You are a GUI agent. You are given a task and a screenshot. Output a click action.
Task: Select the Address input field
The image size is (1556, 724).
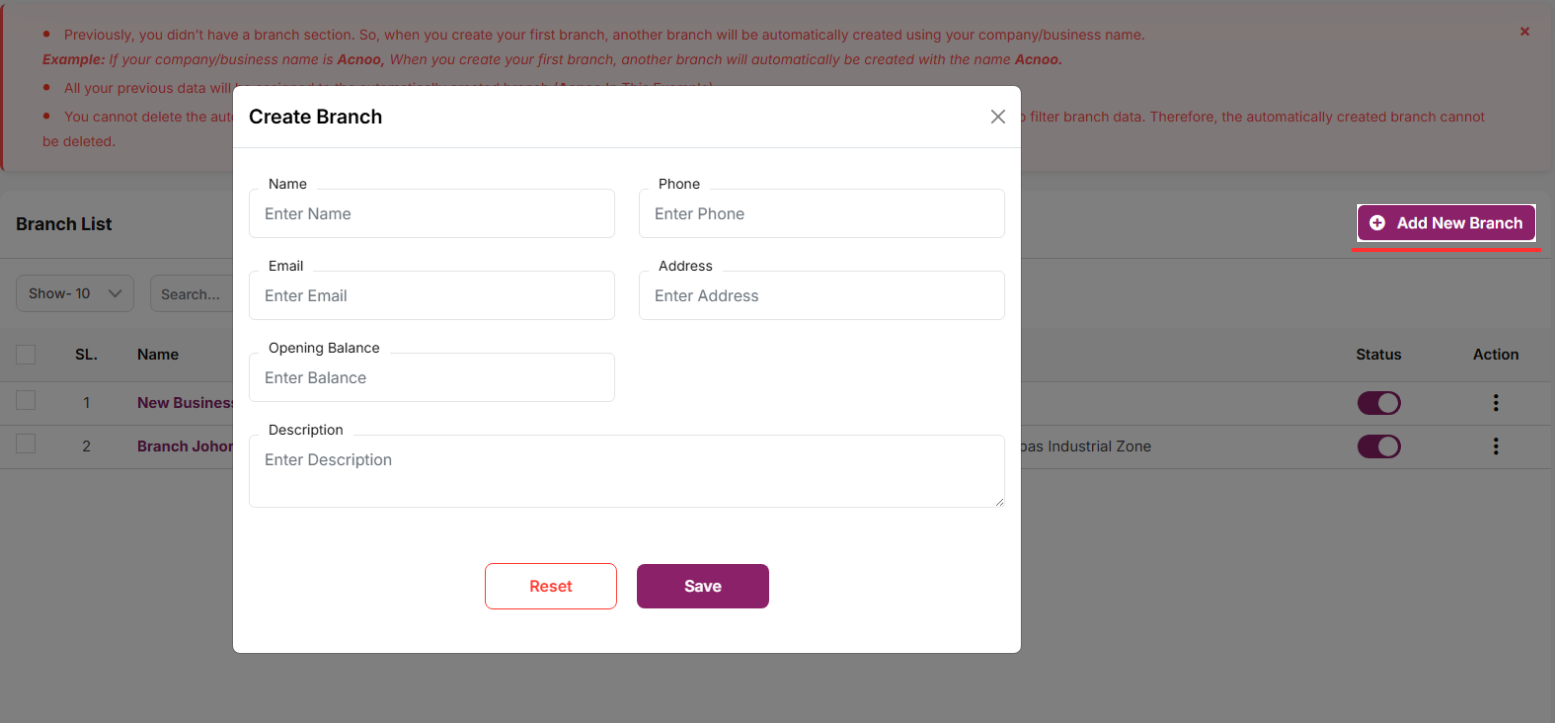pyautogui.click(x=821, y=296)
